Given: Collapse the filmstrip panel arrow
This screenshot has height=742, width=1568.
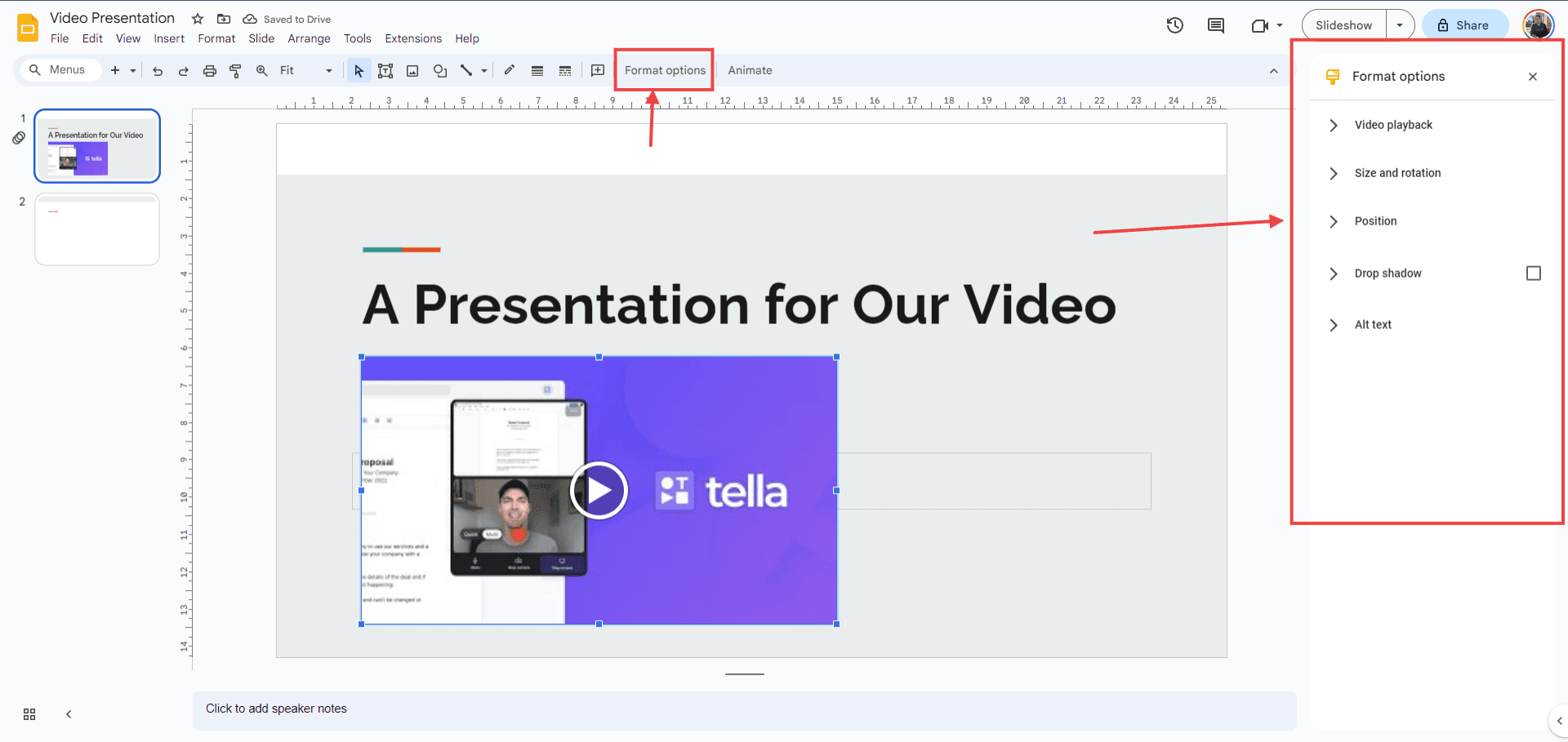Looking at the screenshot, I should click(69, 714).
